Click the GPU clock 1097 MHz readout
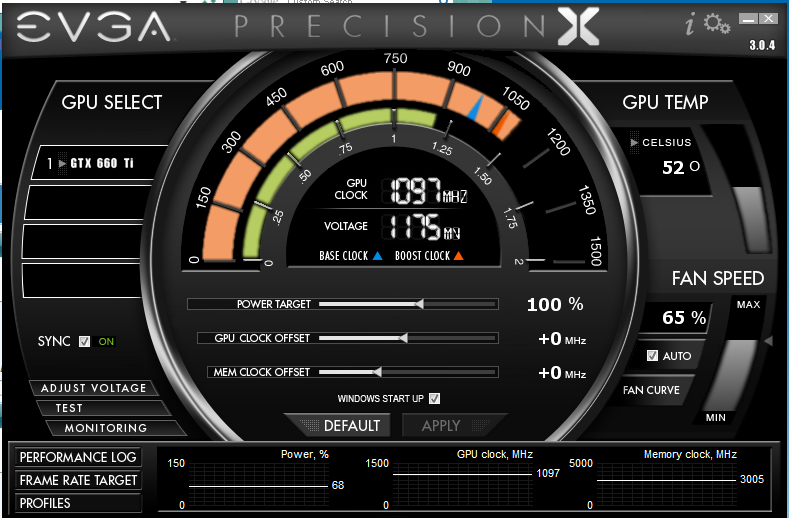789x518 pixels. coord(429,191)
